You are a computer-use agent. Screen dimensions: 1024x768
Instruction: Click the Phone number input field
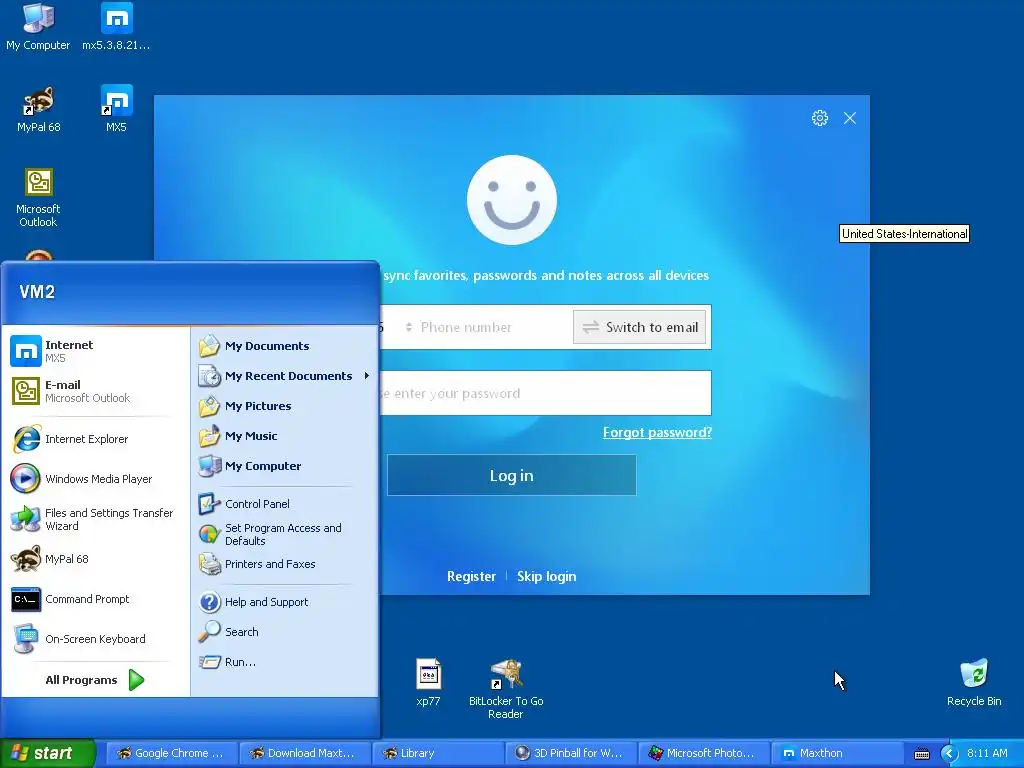tap(493, 327)
